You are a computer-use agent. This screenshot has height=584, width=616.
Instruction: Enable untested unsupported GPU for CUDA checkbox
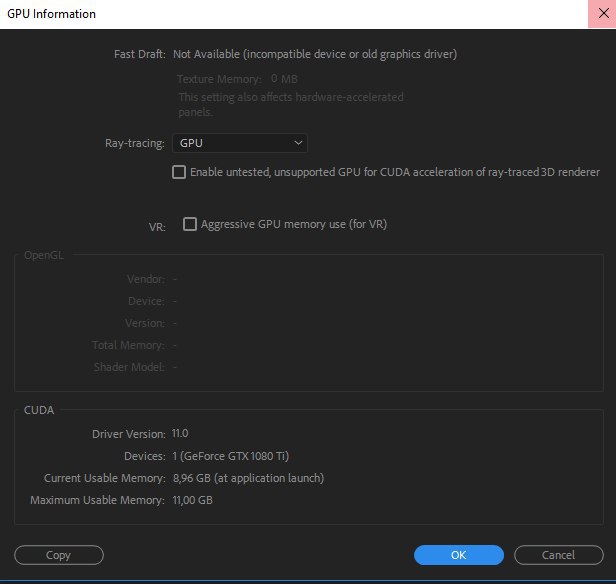(x=179, y=172)
